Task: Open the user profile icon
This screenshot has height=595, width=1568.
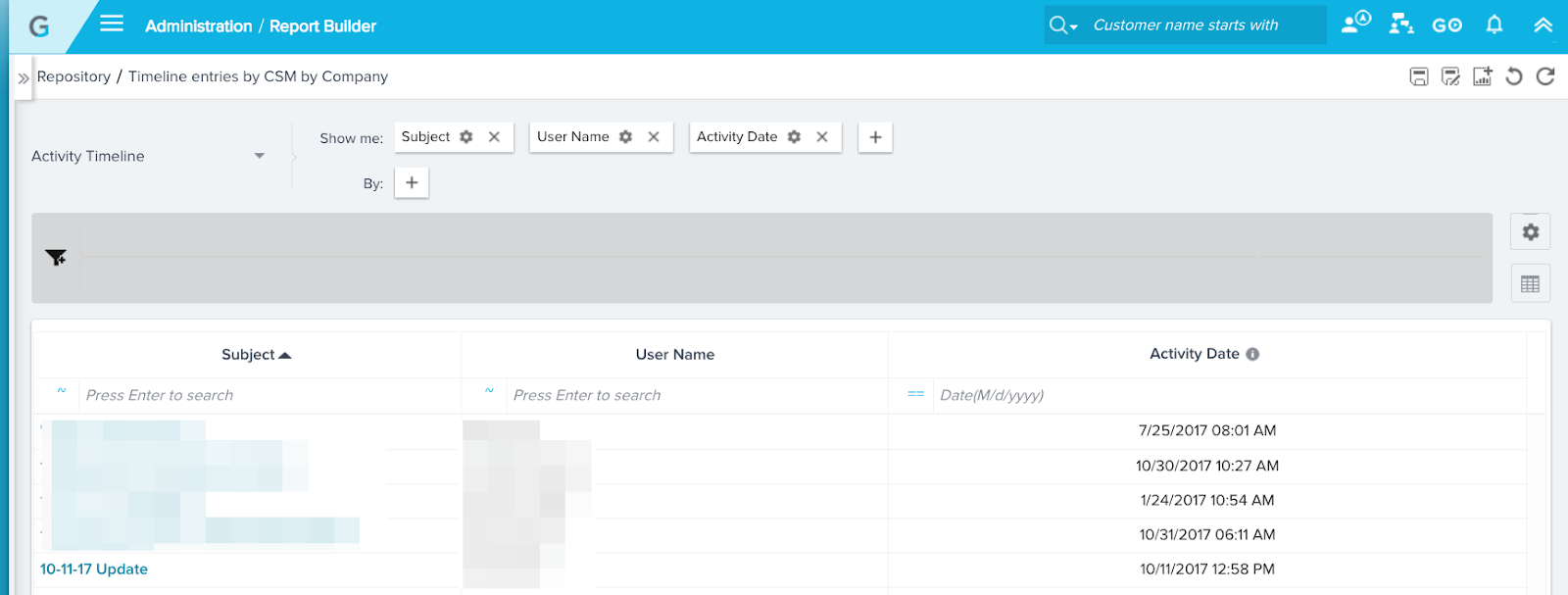Action: click(x=1355, y=24)
